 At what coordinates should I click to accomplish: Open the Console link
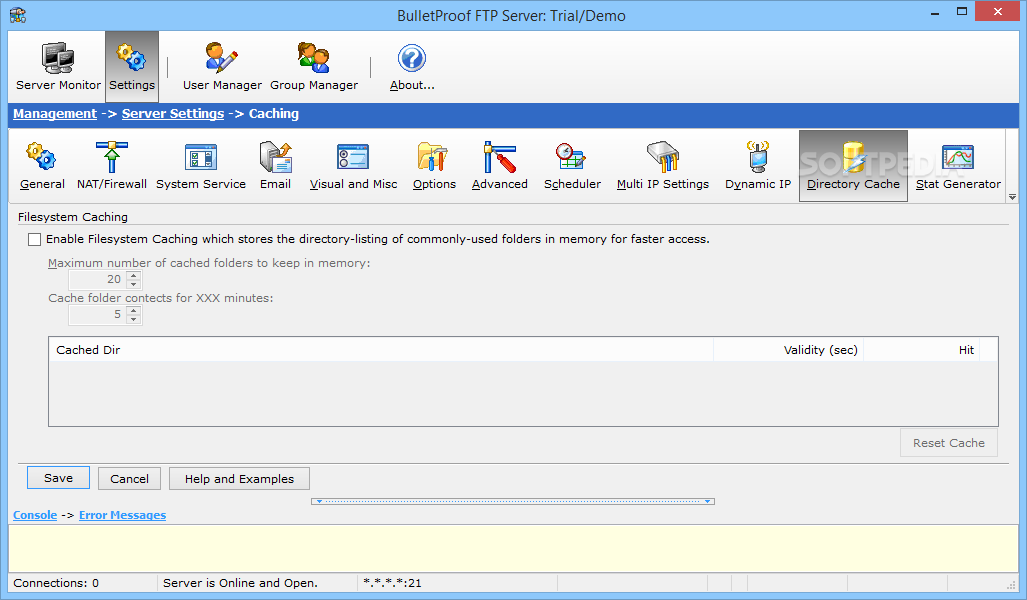(x=35, y=515)
